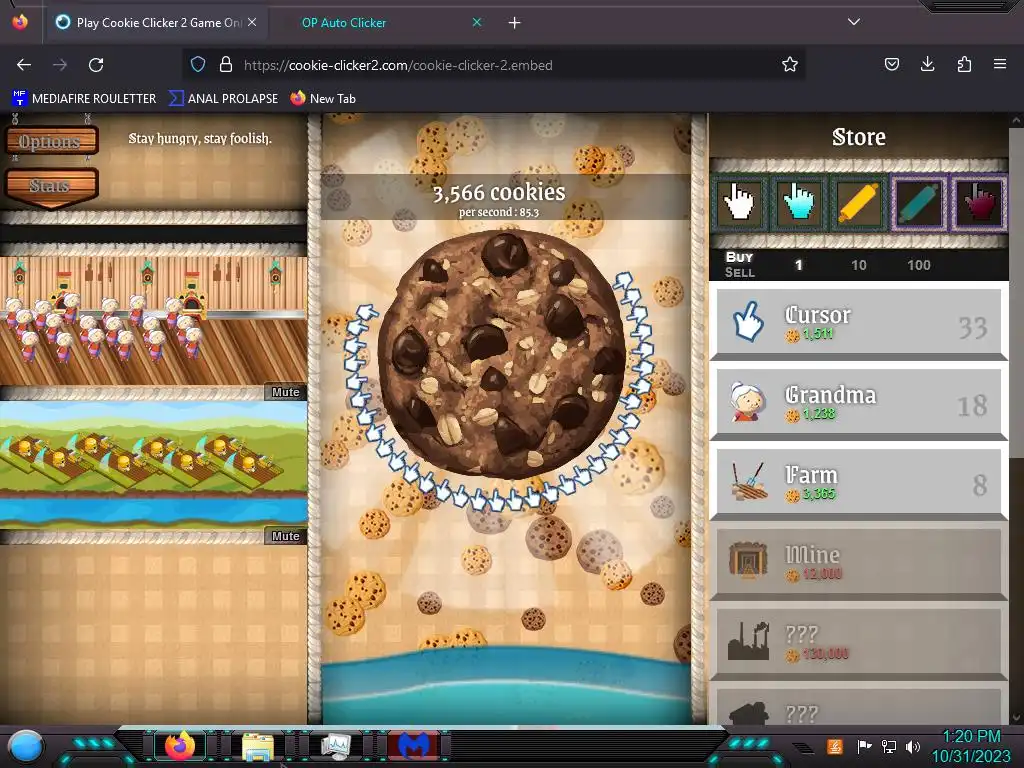The width and height of the screenshot is (1024, 768).
Task: Switch store mode to Buy
Action: [x=739, y=257]
